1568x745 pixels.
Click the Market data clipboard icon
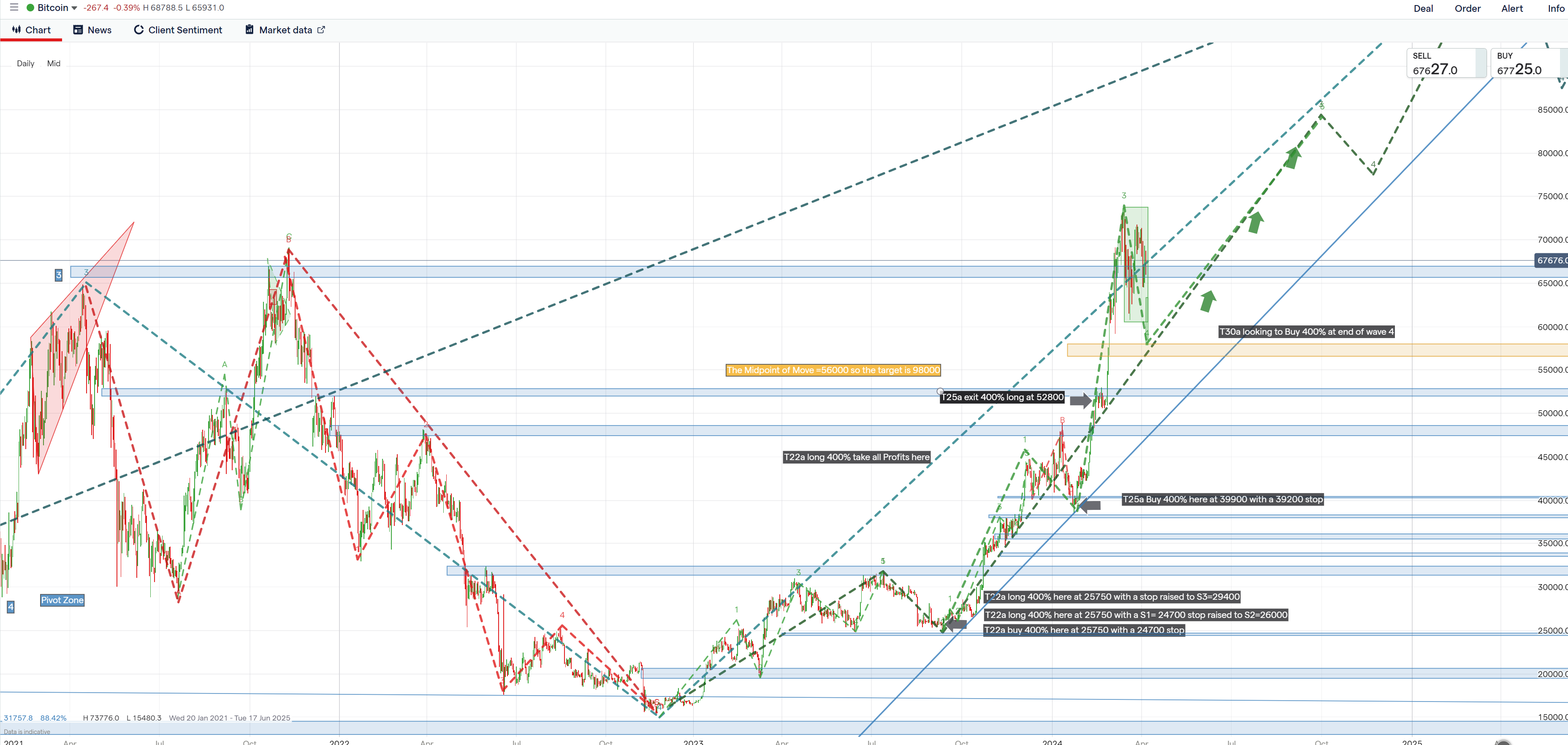tap(250, 29)
